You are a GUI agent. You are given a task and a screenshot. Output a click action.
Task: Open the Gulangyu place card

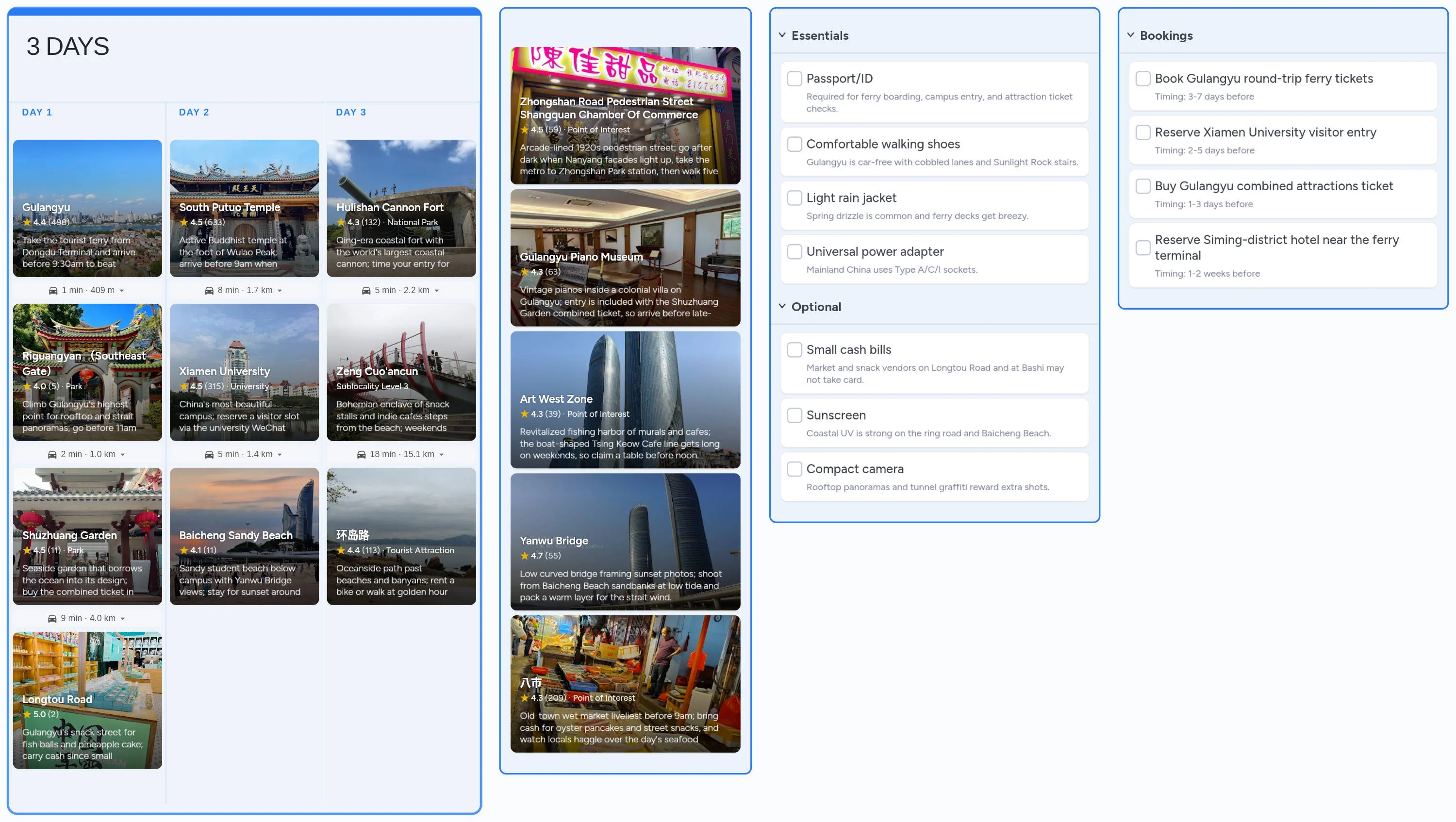(88, 209)
